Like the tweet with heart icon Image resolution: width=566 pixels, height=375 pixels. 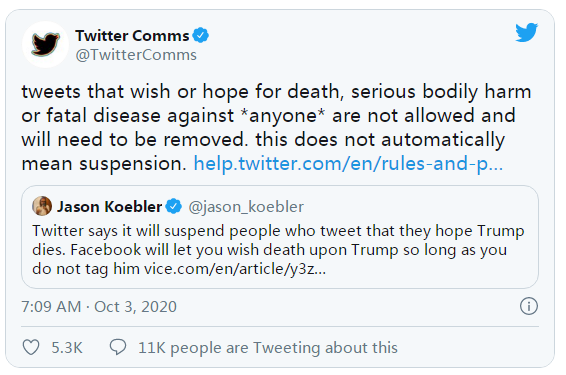pos(31,347)
